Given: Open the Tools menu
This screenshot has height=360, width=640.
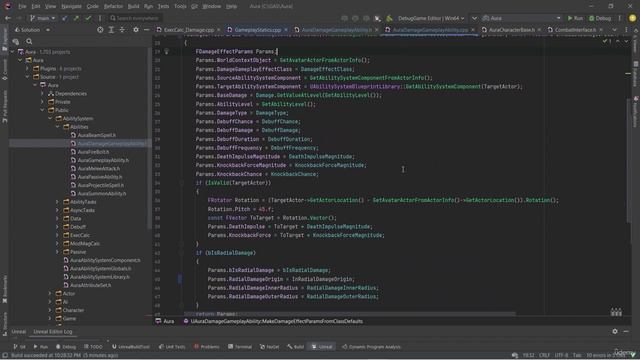Looking at the screenshot, I should pyautogui.click(x=180, y=7).
